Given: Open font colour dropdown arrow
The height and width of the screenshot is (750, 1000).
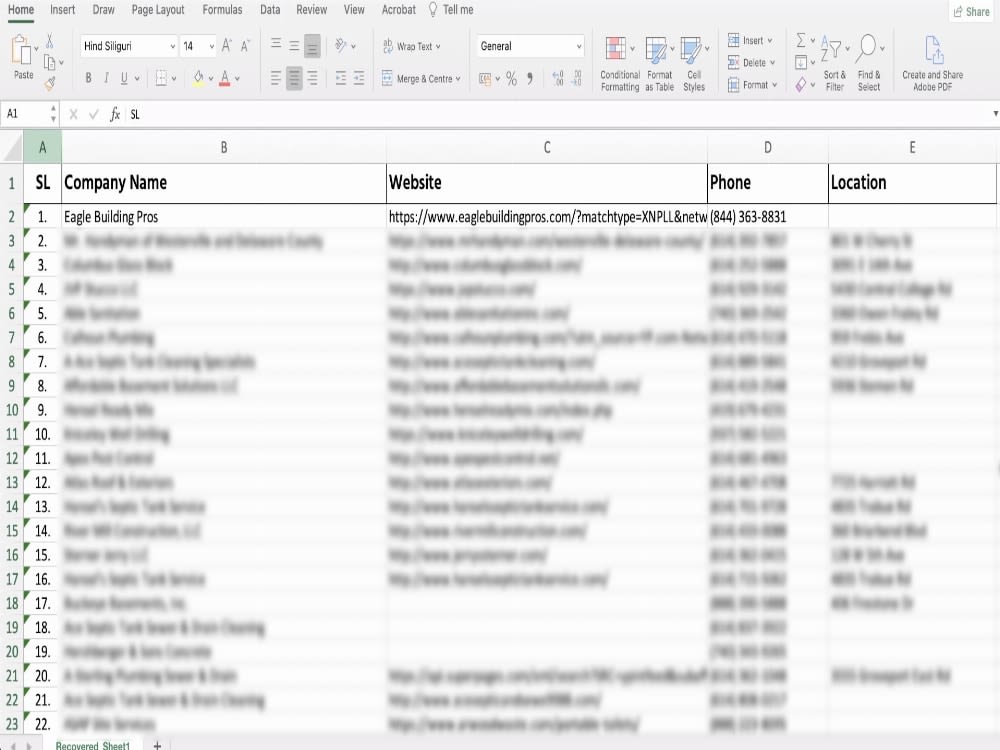Looking at the screenshot, I should (237, 79).
